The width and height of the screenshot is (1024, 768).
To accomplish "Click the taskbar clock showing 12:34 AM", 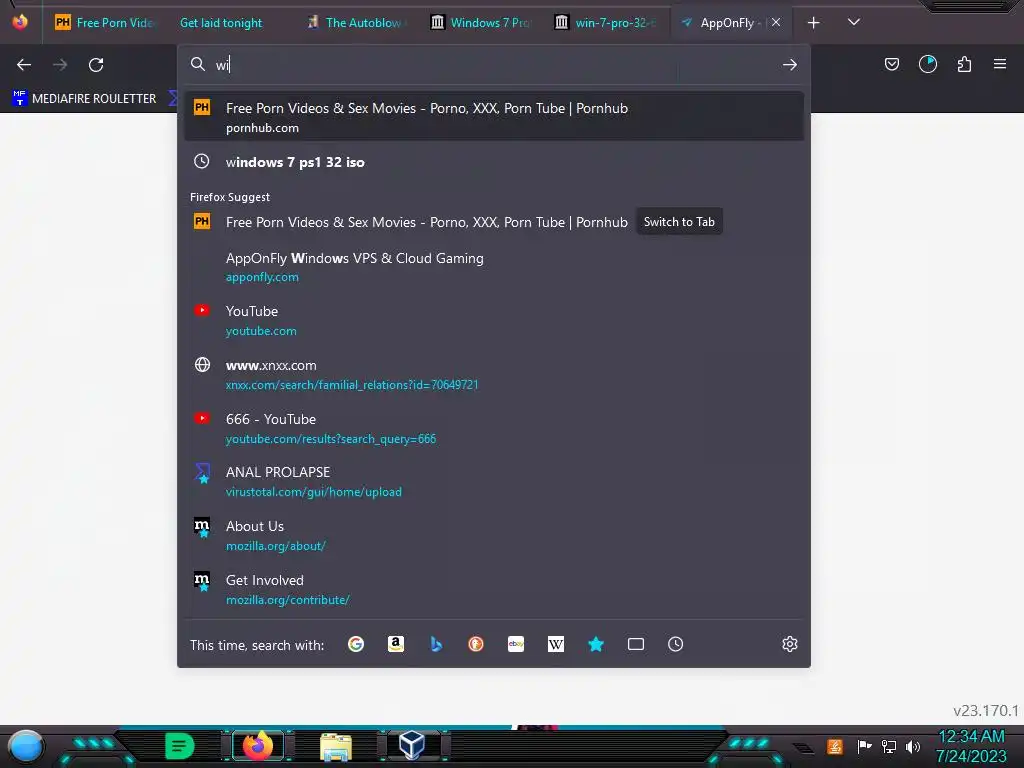I will pos(971,746).
